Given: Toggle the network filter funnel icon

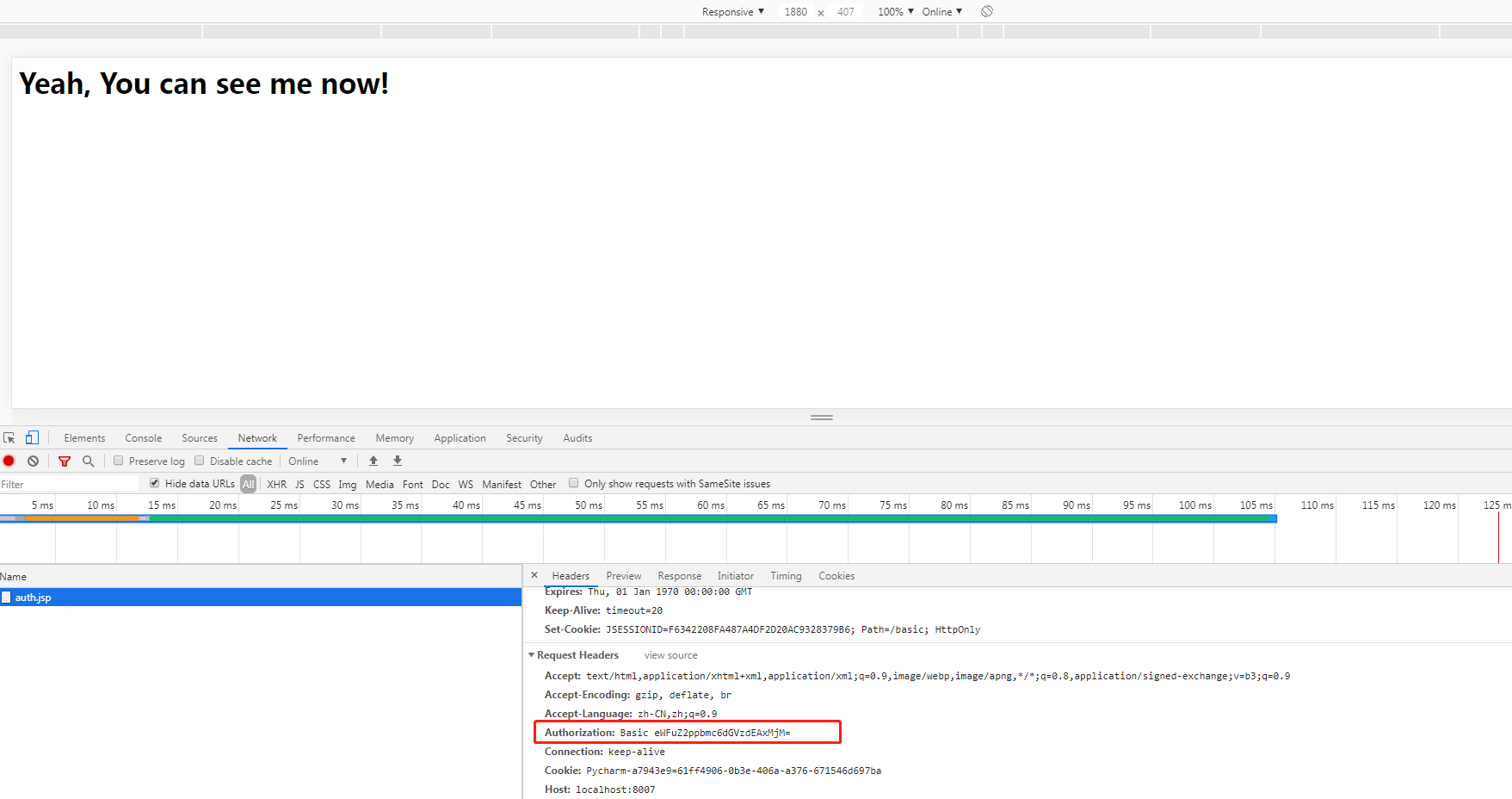Looking at the screenshot, I should [x=65, y=461].
